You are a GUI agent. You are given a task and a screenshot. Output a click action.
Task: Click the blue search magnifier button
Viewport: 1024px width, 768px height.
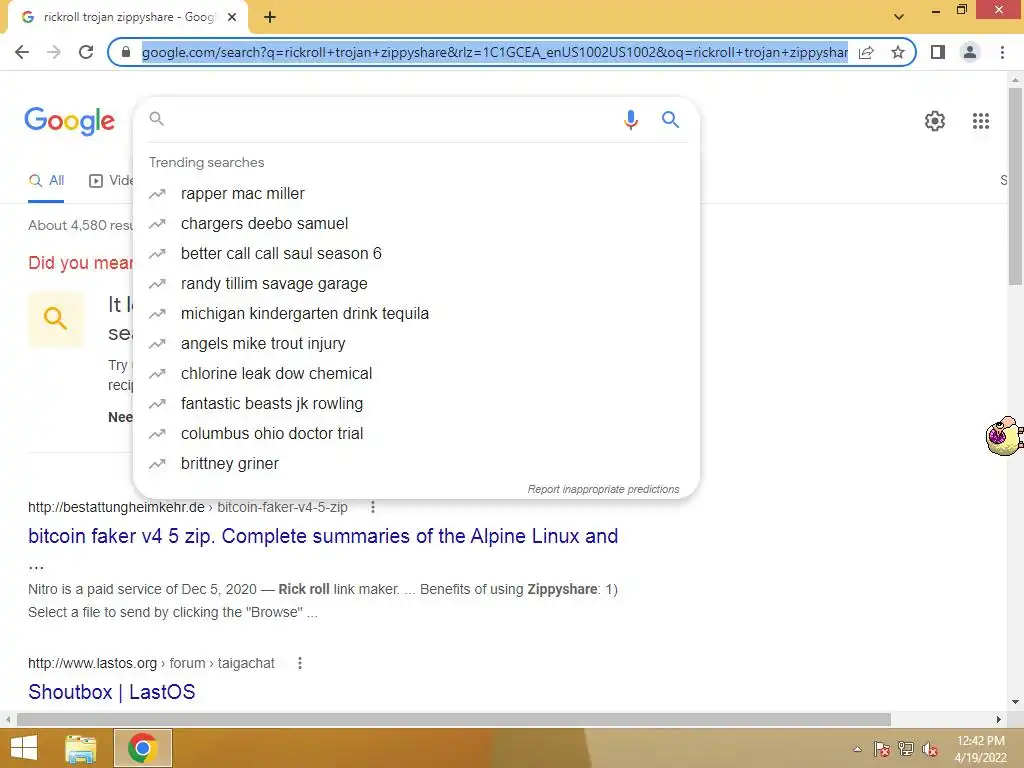point(670,120)
